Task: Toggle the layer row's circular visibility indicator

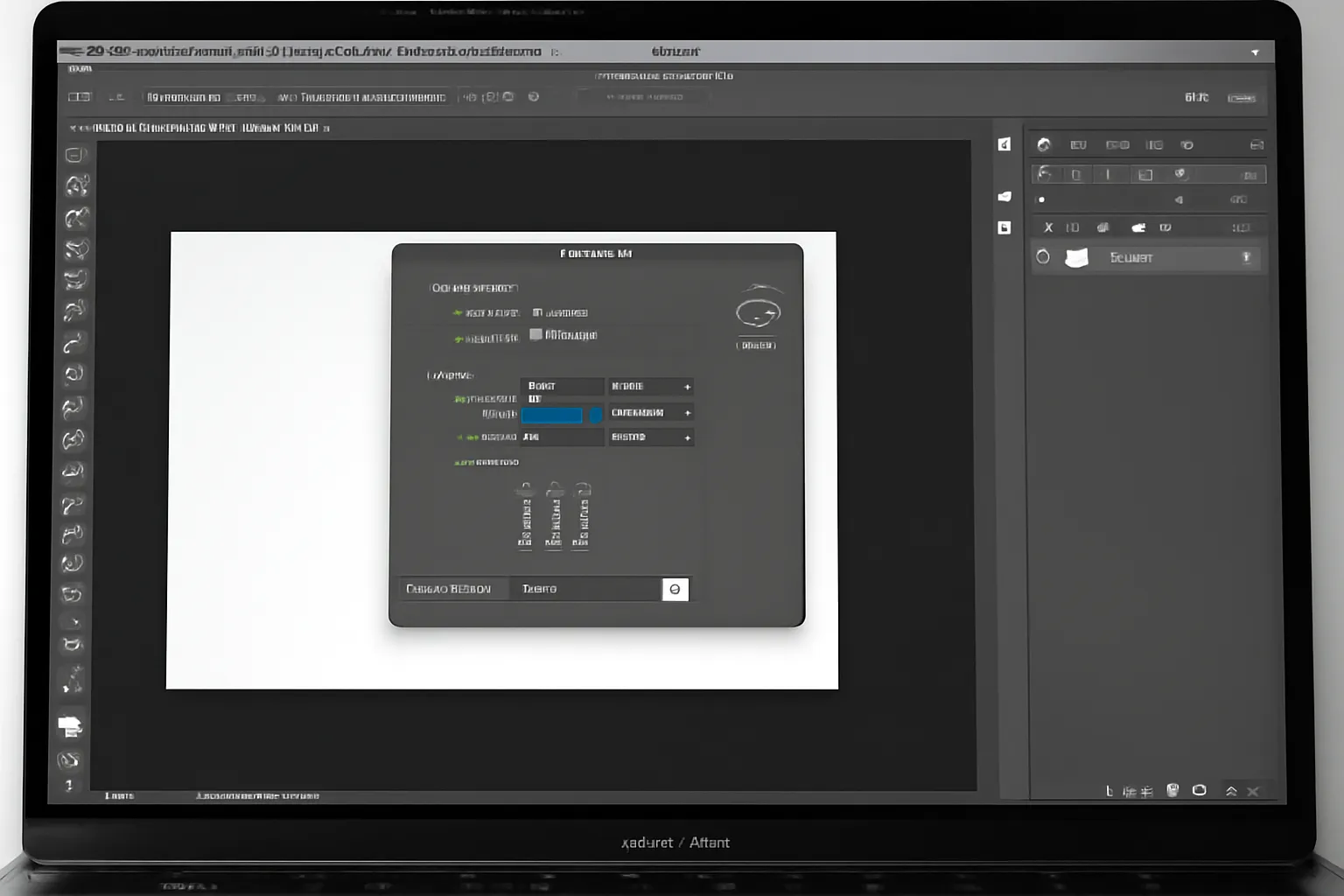Action: 1043,257
